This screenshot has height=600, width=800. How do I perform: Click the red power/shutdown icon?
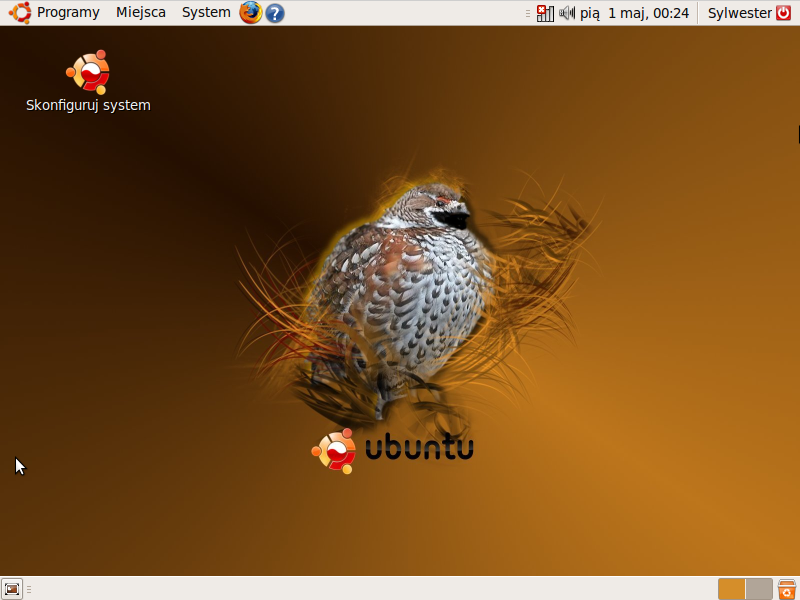point(783,13)
